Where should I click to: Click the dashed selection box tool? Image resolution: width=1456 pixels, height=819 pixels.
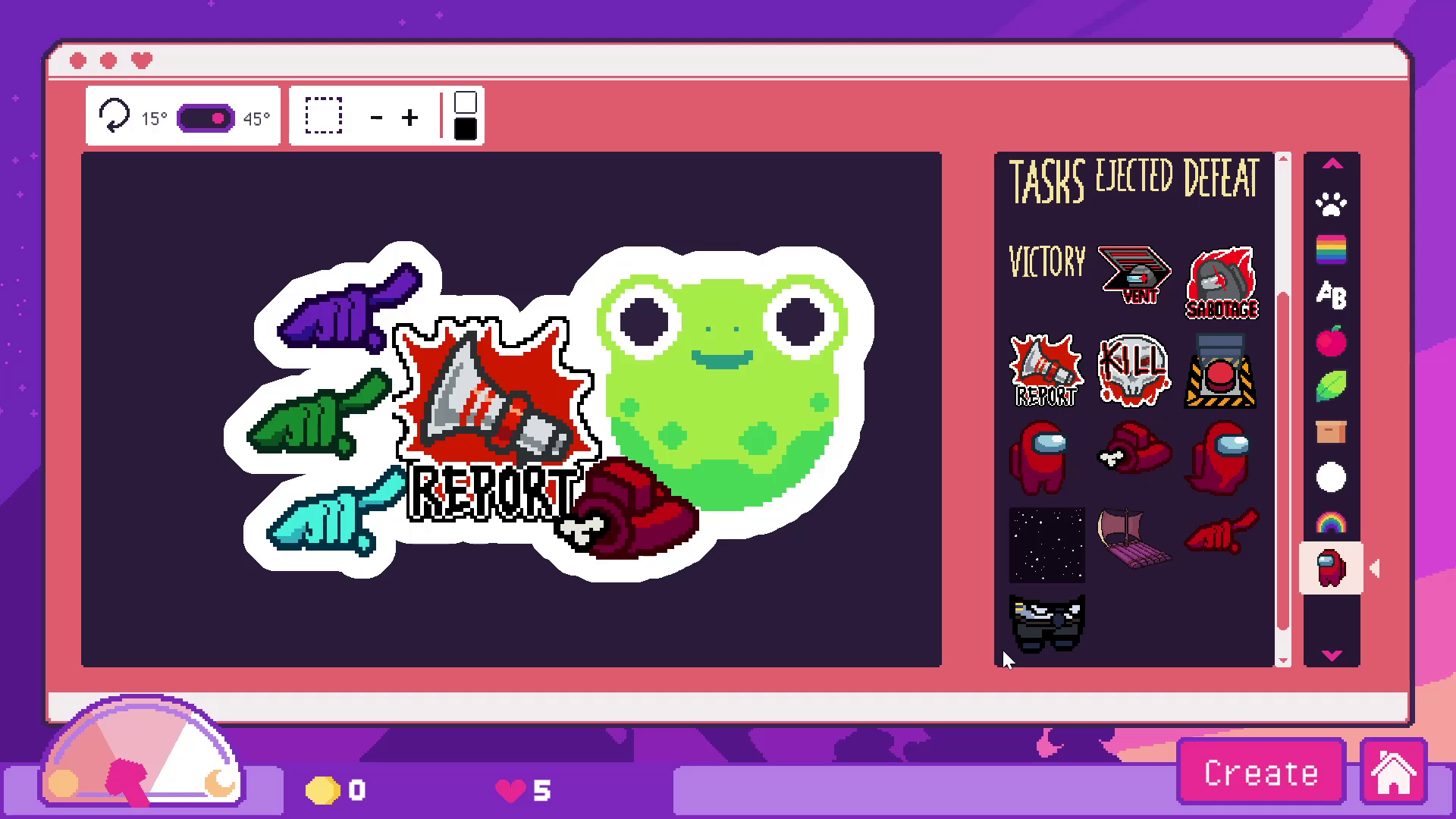[324, 116]
